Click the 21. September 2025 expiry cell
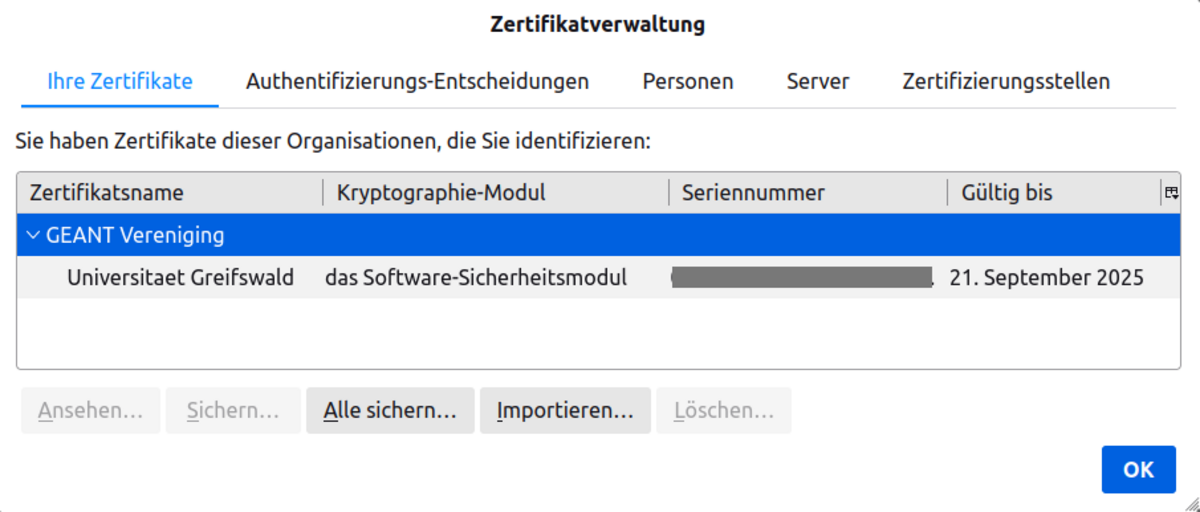Image resolution: width=1200 pixels, height=512 pixels. (1046, 278)
